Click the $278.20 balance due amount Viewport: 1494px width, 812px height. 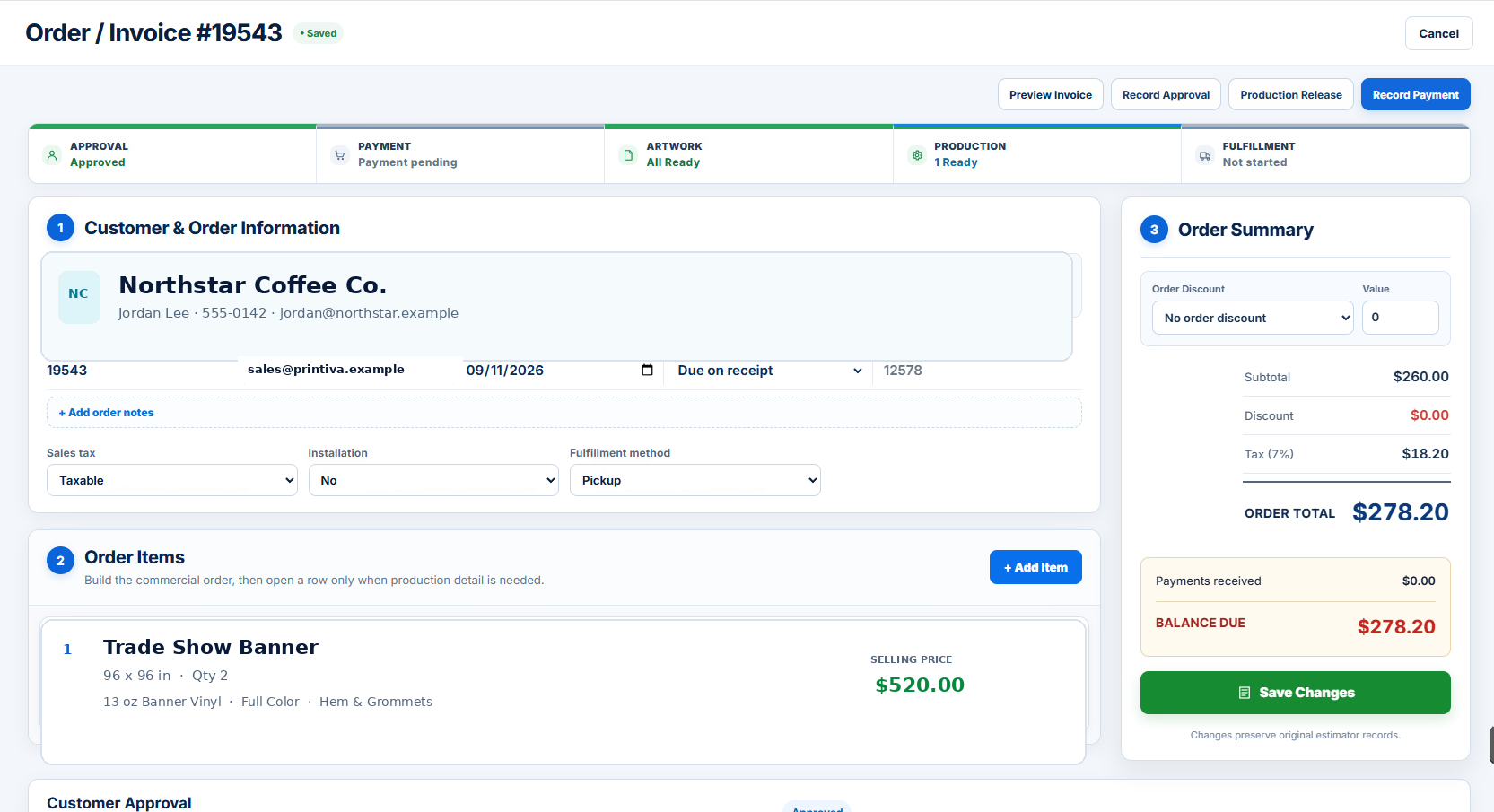tap(1396, 626)
